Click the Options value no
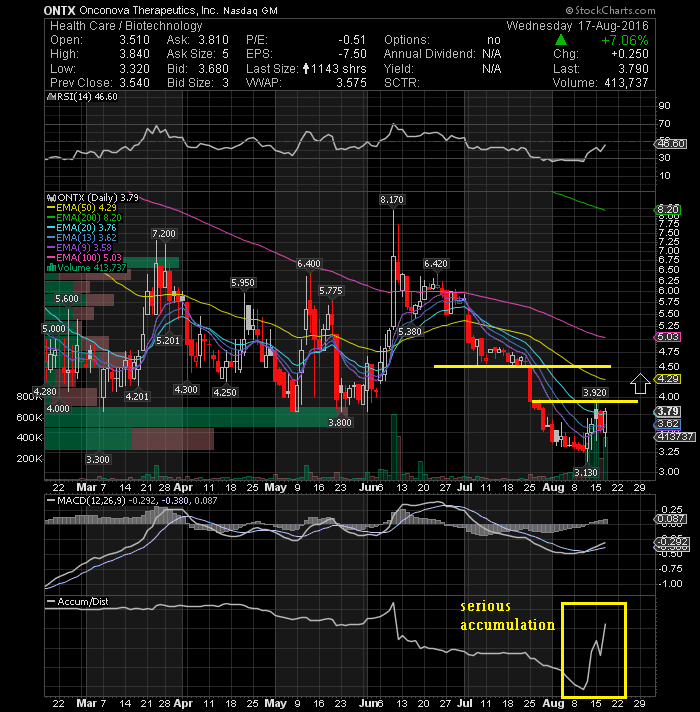700x712 pixels. [493, 40]
